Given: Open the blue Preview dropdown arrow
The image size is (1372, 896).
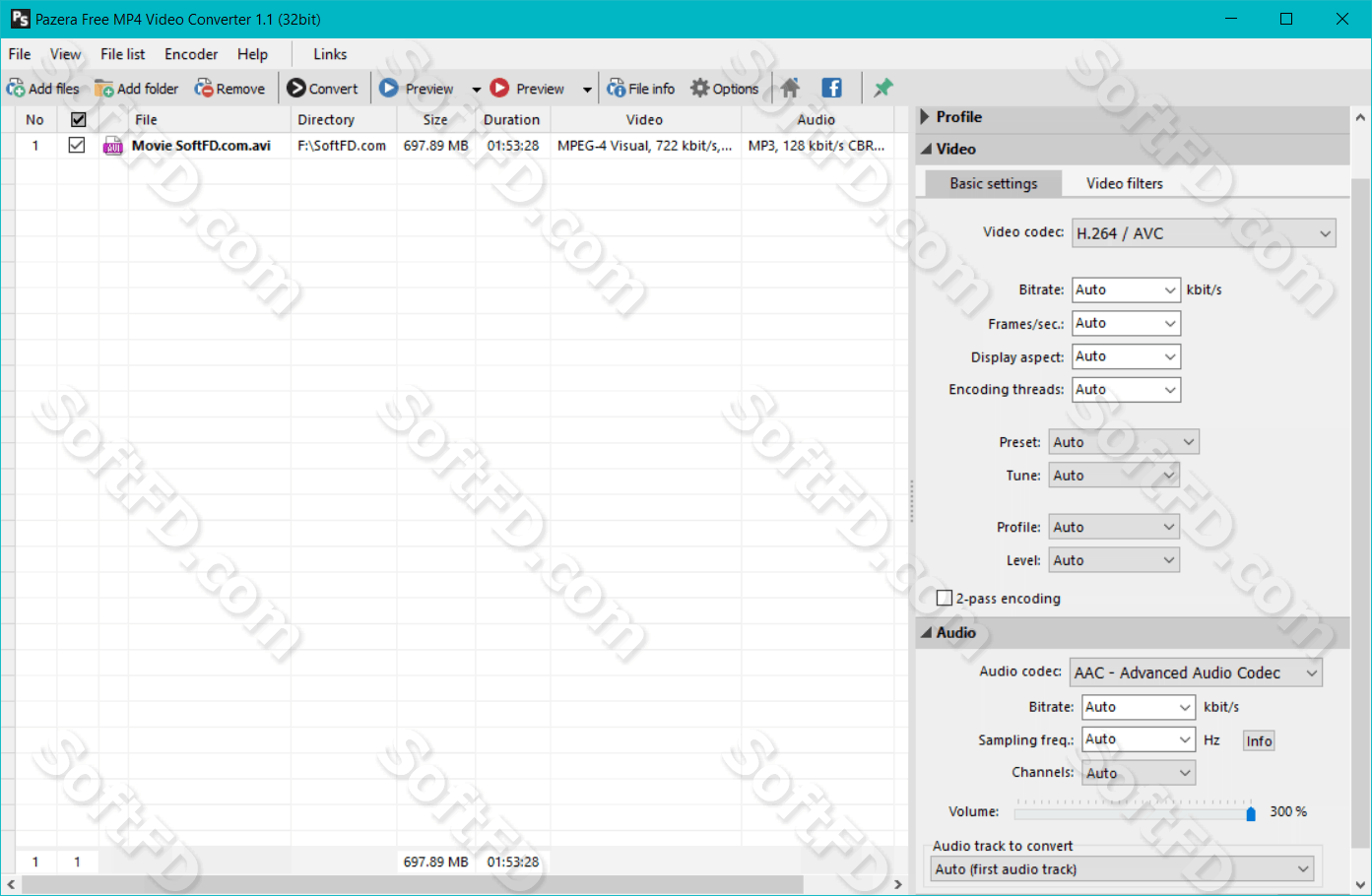Looking at the screenshot, I should coord(477,89).
